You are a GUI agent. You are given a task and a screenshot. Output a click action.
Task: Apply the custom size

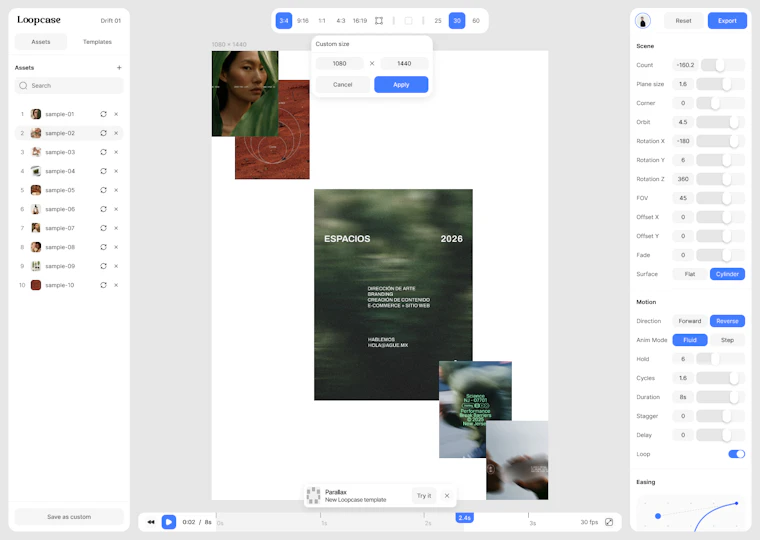pyautogui.click(x=401, y=84)
